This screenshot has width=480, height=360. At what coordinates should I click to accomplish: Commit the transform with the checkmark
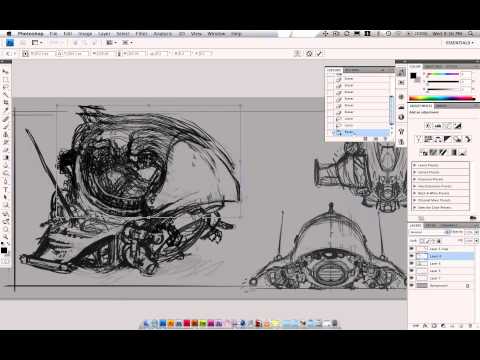[319, 53]
